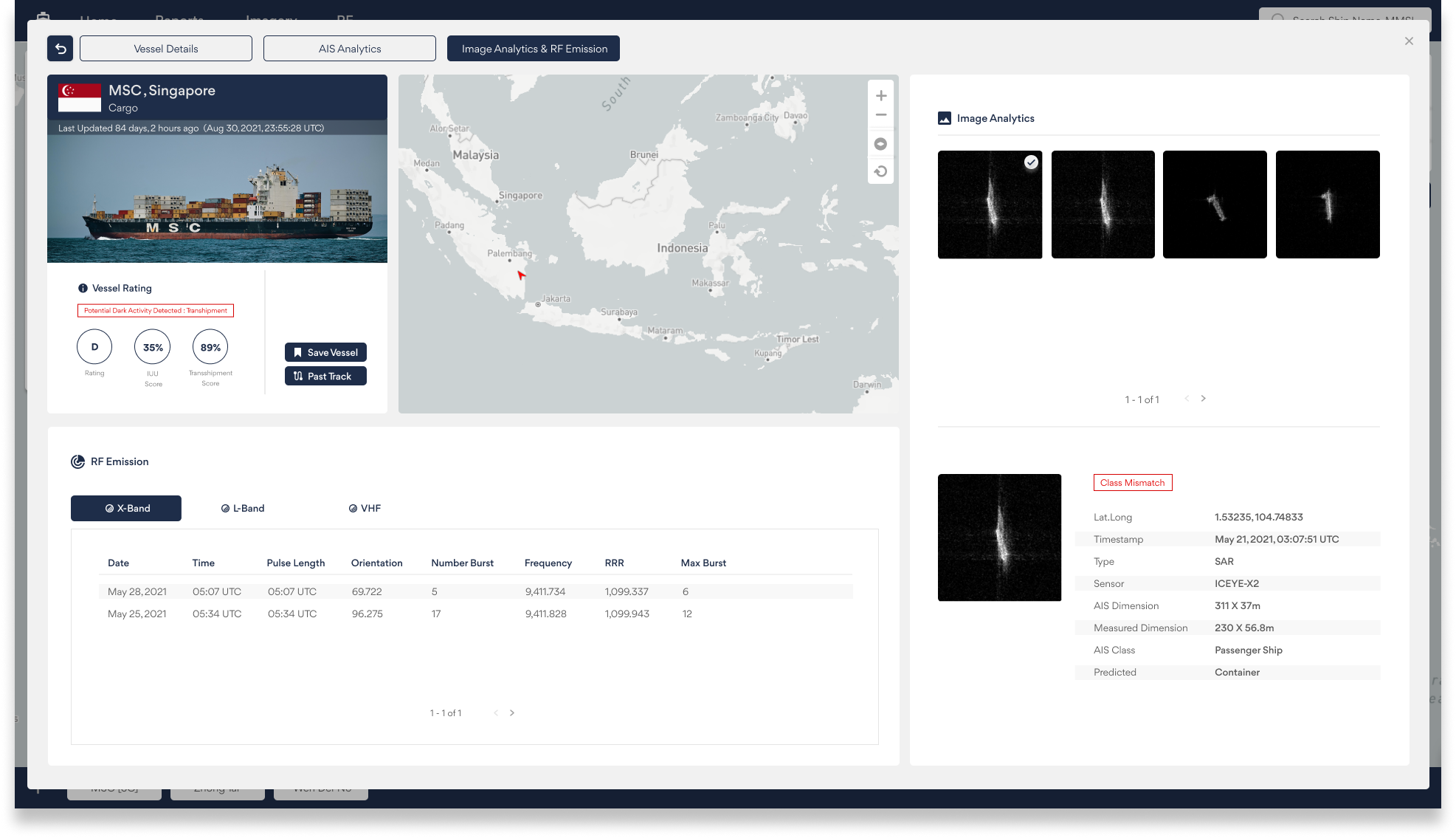Click the Past Track button
Image resolution: width=1456 pixels, height=838 pixels.
pos(325,376)
